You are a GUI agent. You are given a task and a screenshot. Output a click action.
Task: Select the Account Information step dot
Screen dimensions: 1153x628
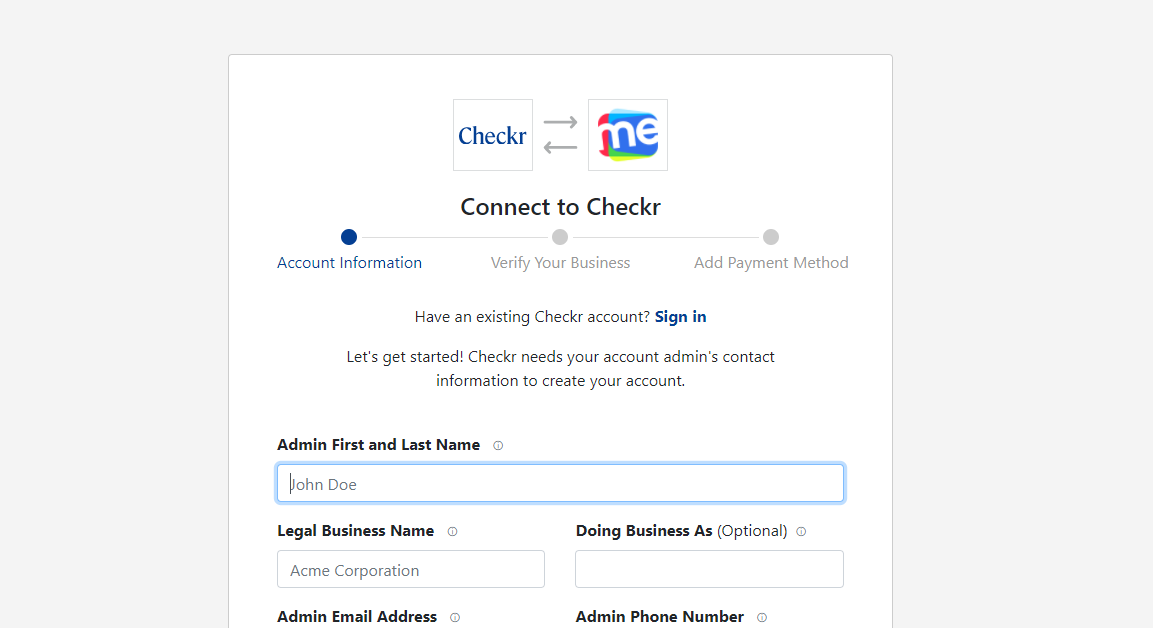[x=349, y=237]
